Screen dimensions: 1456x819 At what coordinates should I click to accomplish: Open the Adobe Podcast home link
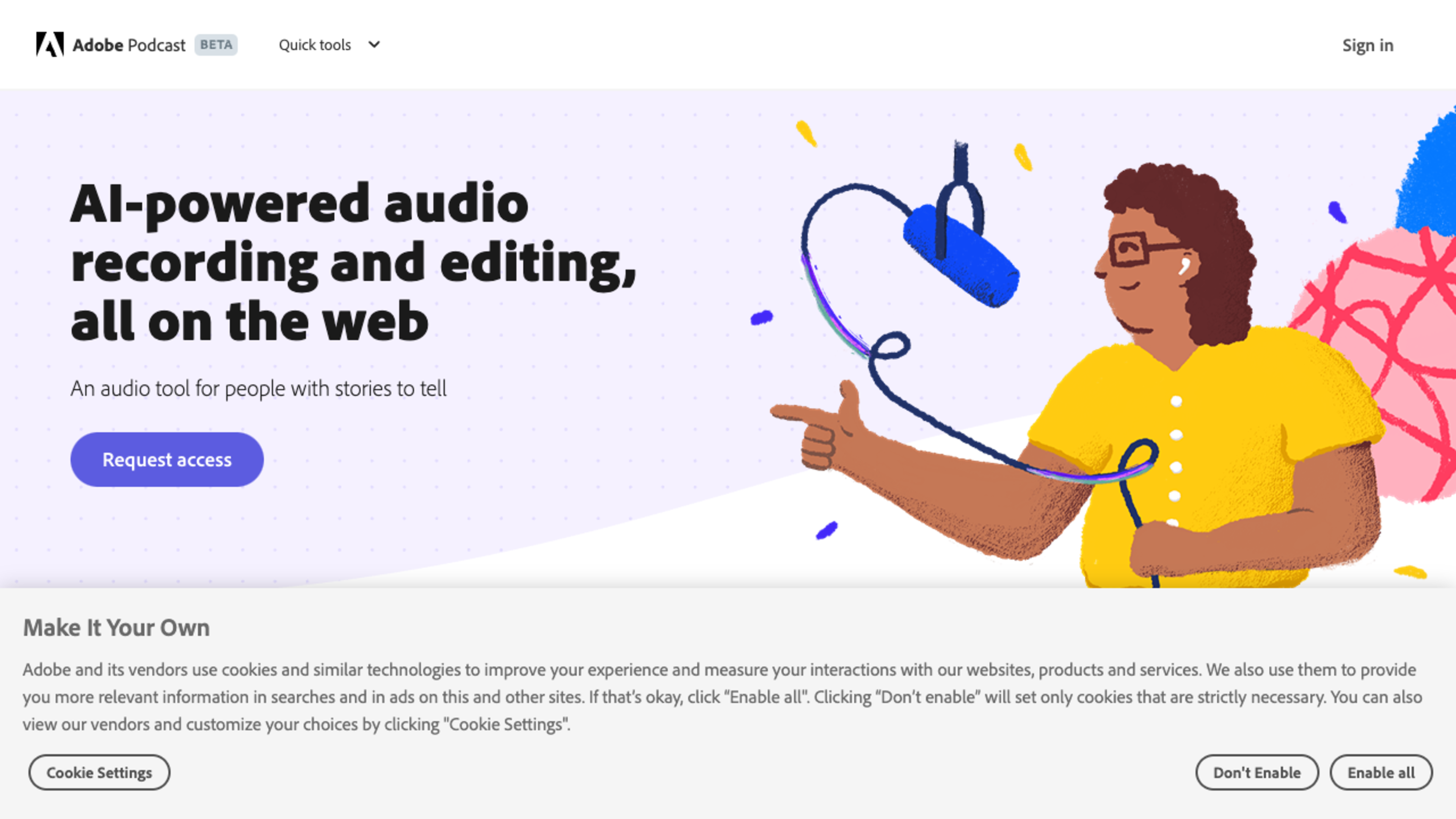tap(129, 45)
